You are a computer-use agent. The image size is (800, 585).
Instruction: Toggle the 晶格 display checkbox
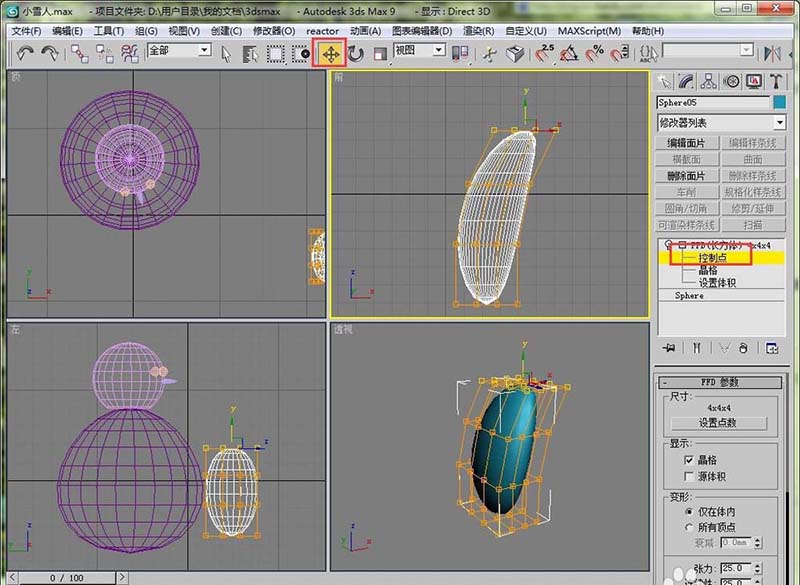688,460
